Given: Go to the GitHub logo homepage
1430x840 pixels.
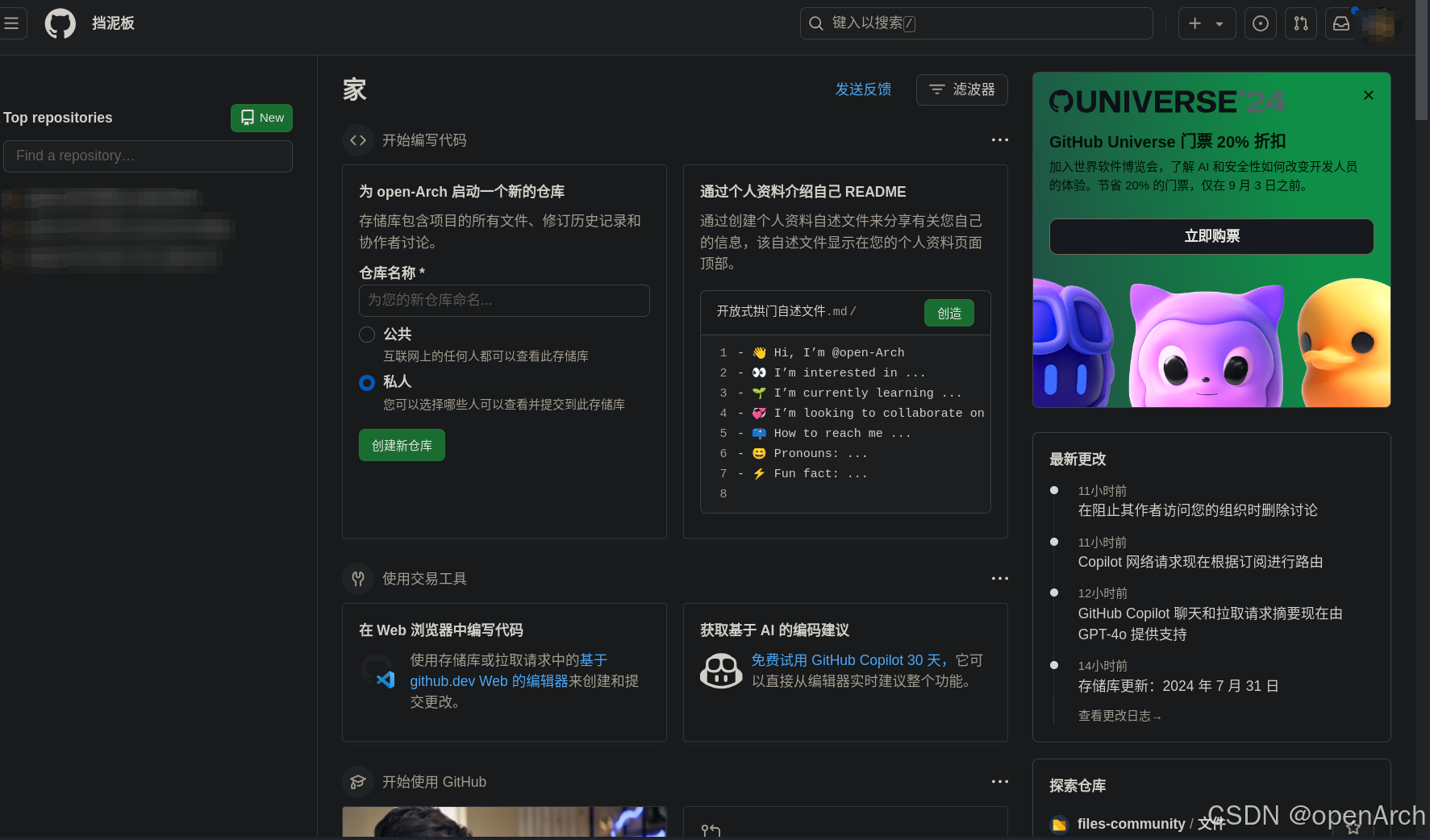Looking at the screenshot, I should pos(60,23).
